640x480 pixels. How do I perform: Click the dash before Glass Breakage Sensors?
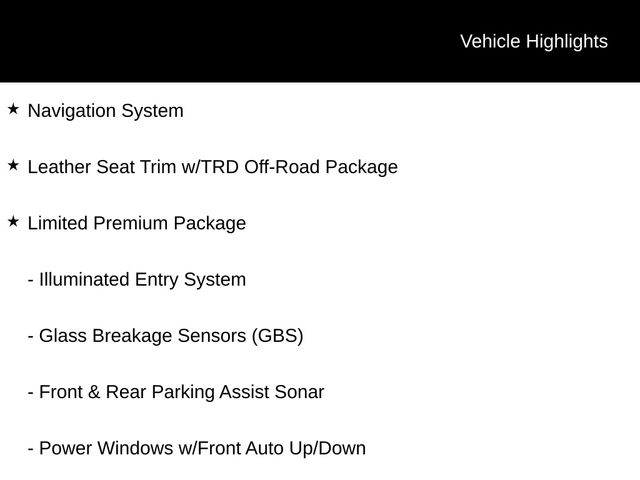(x=31, y=338)
